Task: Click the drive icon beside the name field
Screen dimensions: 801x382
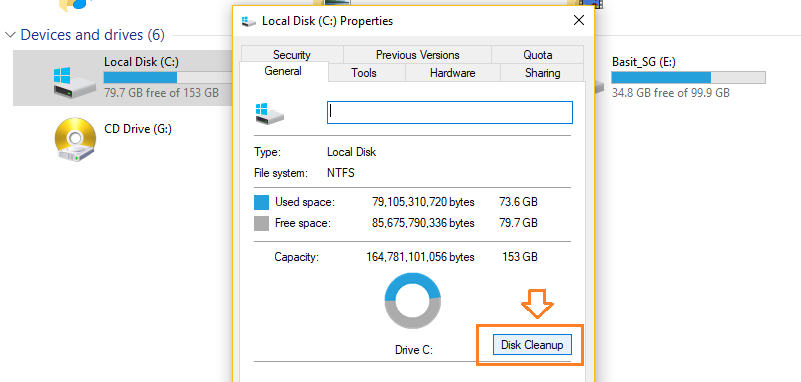Action: pos(269,113)
